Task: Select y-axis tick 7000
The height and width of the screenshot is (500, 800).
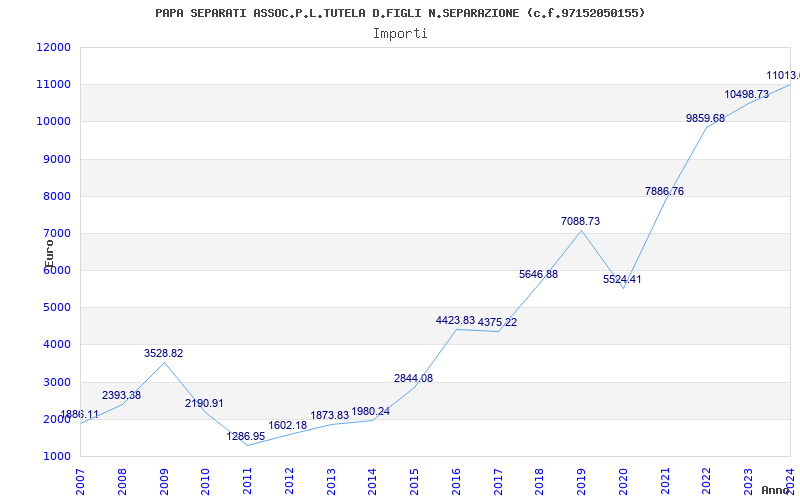Action: point(56,233)
